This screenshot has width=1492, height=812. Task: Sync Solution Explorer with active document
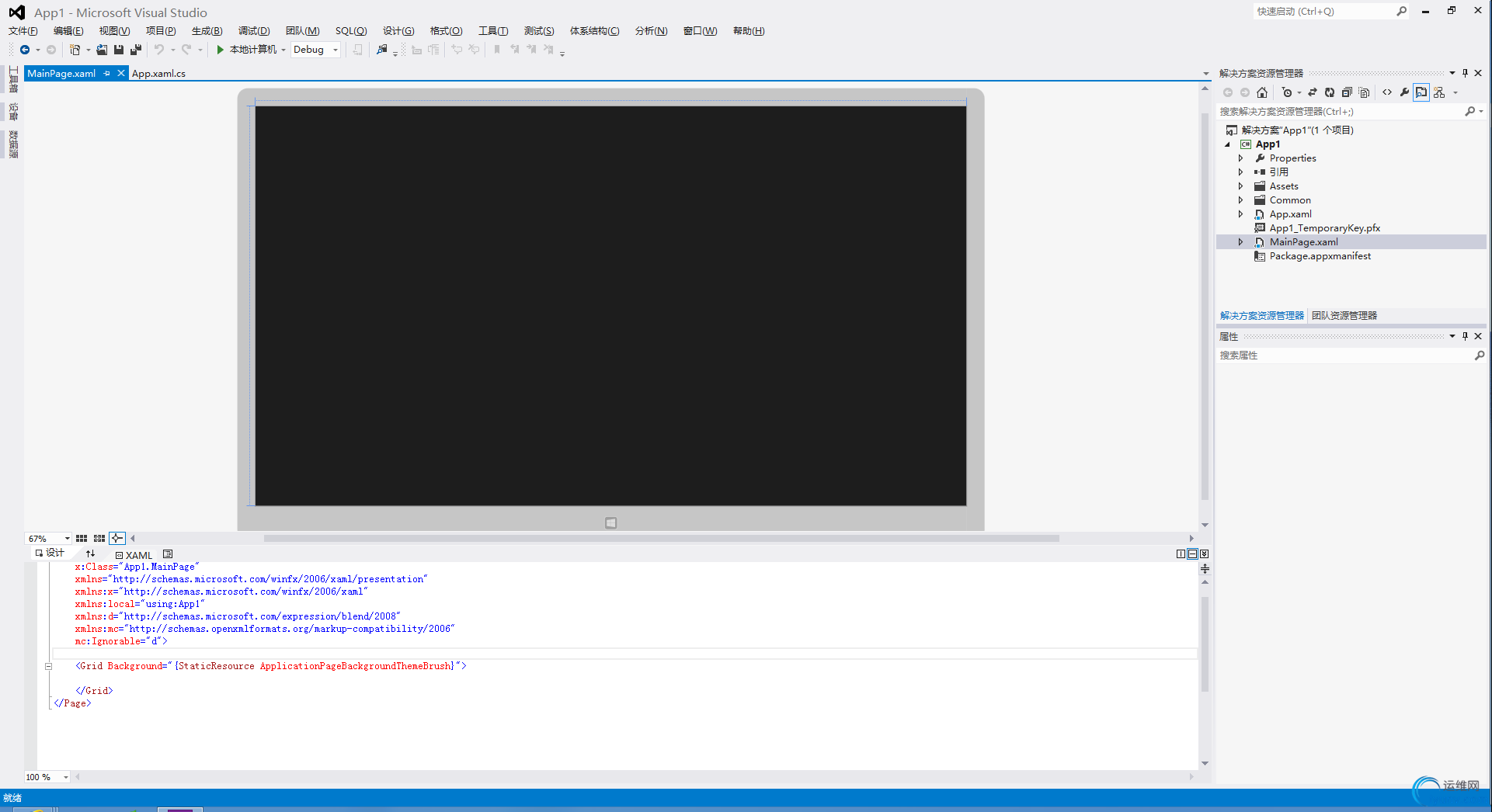coord(1313,92)
